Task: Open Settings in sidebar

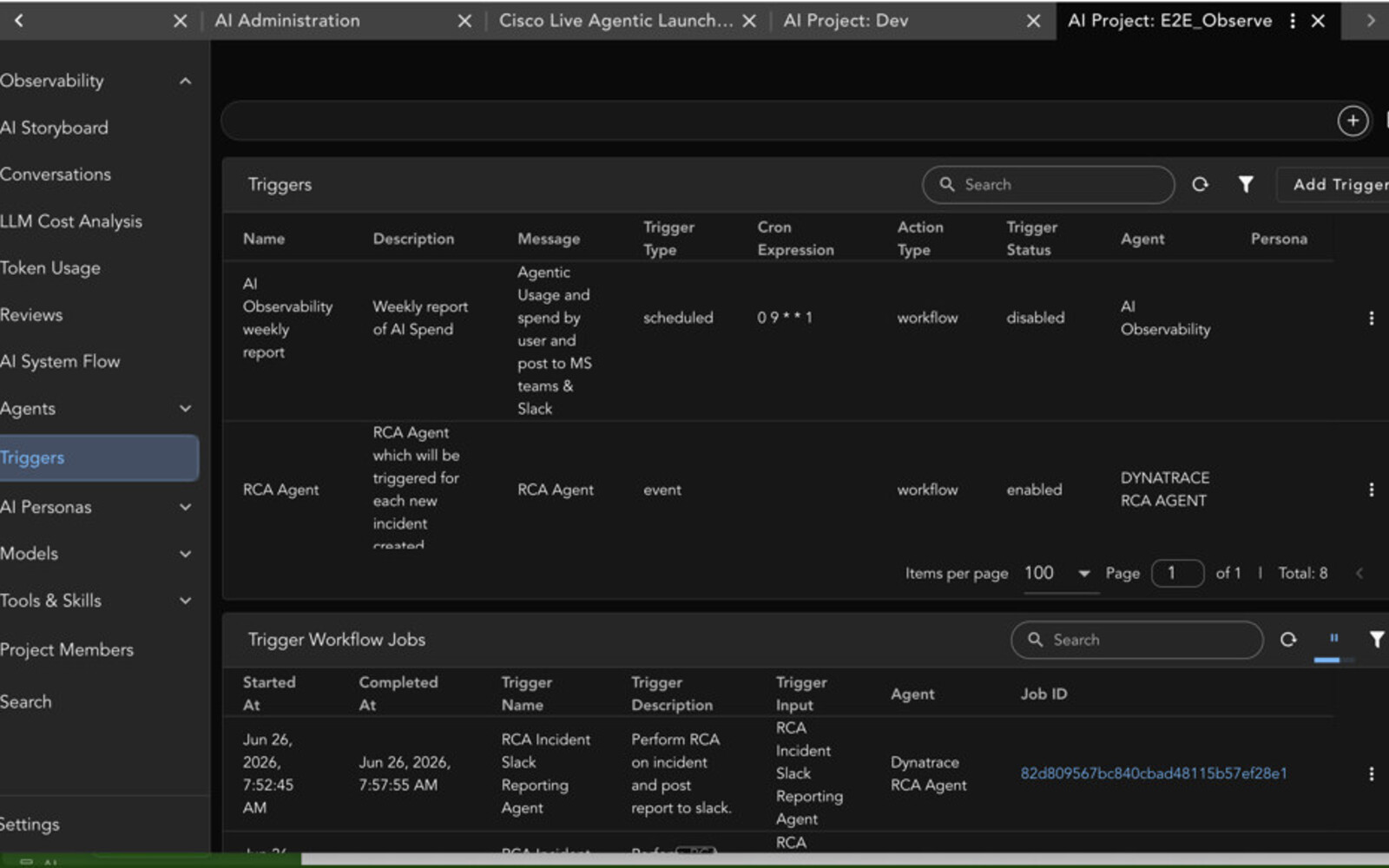Action: click(x=30, y=825)
